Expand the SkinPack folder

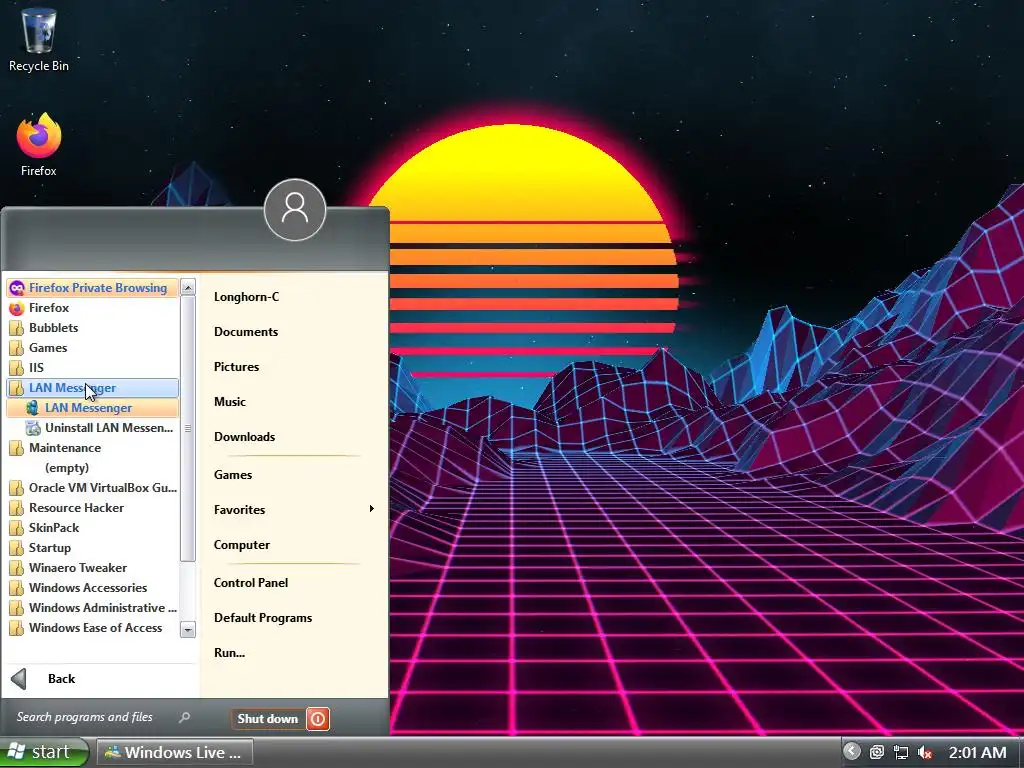tap(92, 528)
